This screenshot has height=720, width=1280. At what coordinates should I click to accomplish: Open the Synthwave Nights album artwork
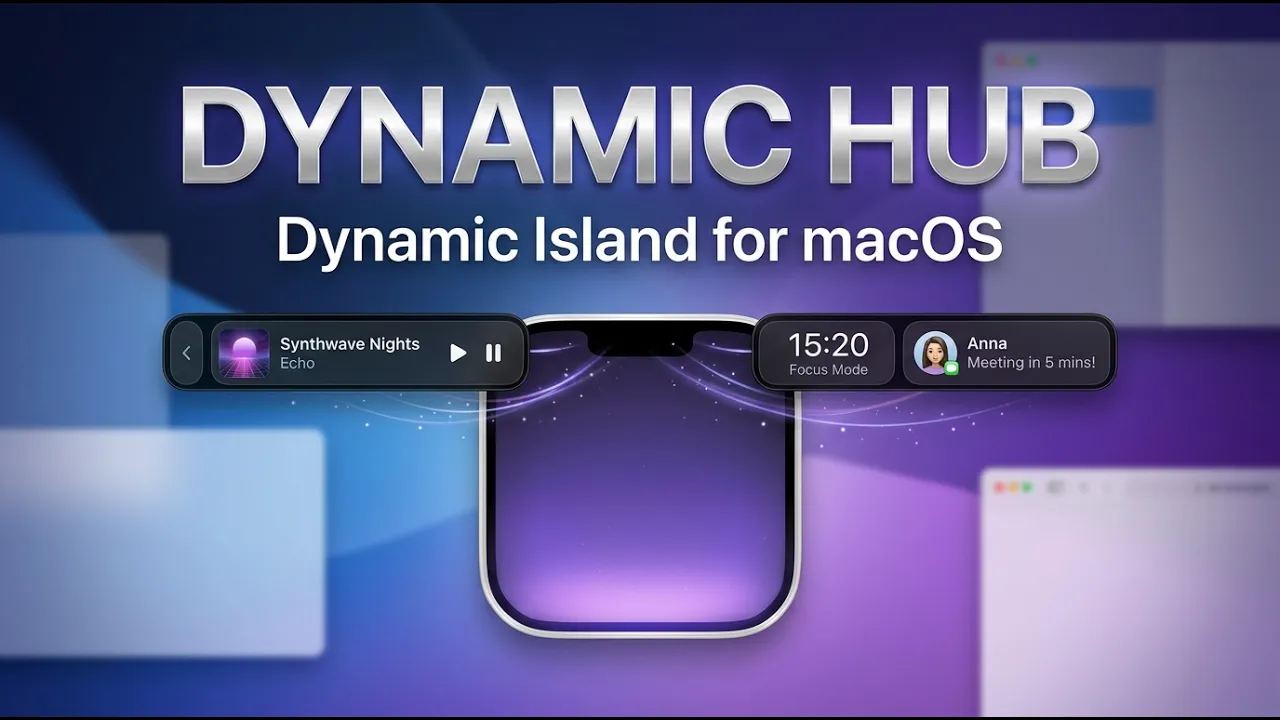click(x=244, y=353)
